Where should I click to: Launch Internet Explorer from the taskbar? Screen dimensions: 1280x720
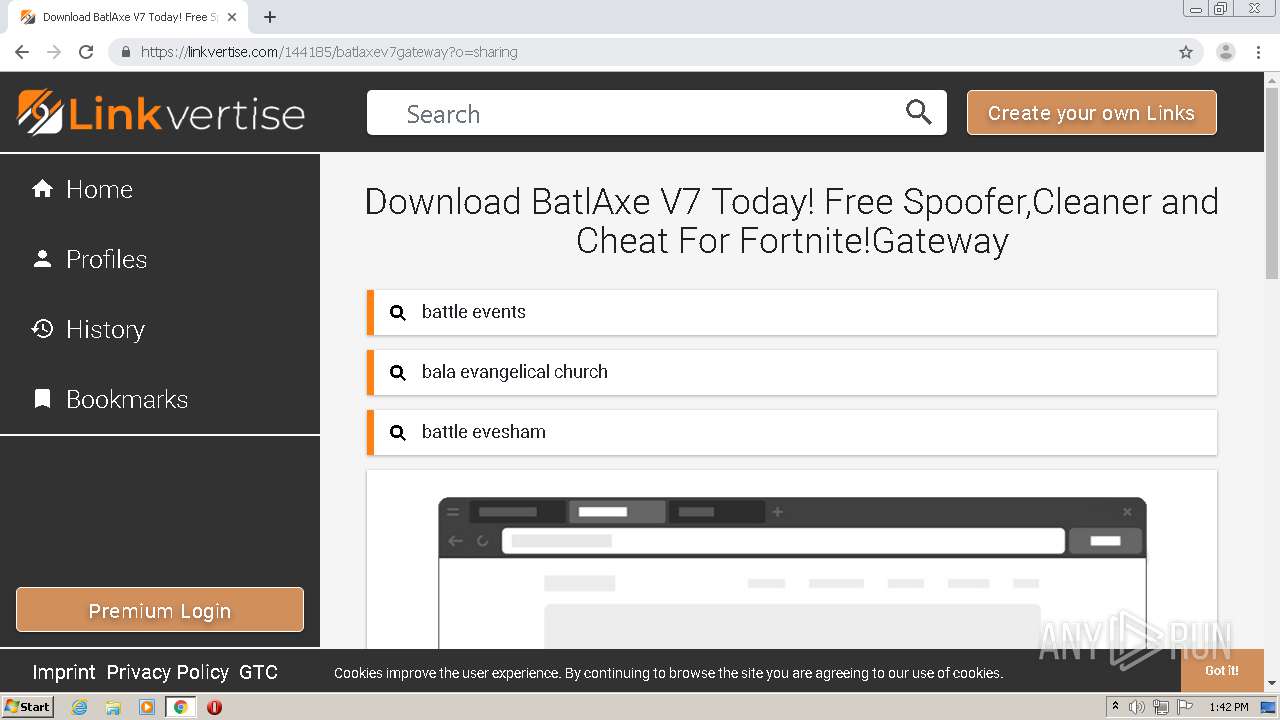(79, 707)
